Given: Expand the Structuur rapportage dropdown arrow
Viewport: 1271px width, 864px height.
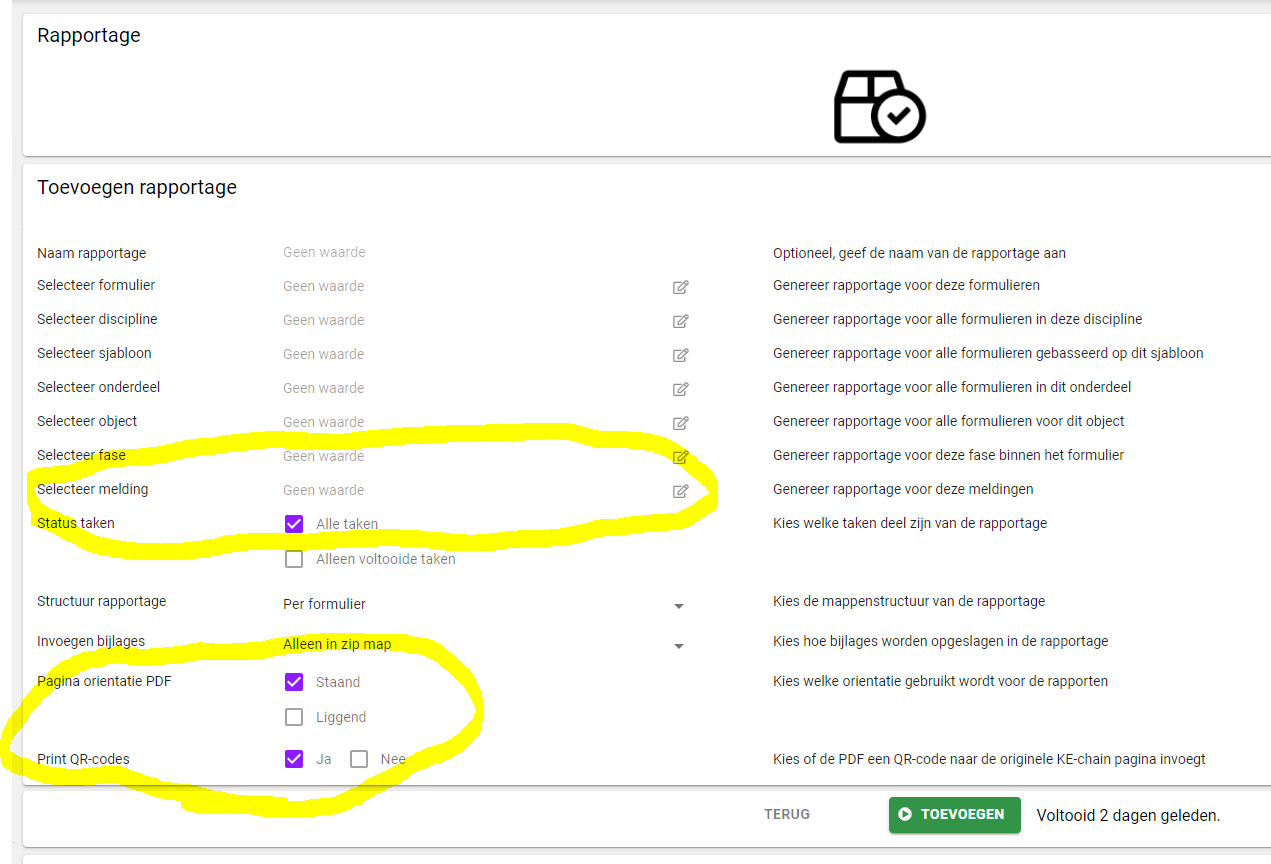Looking at the screenshot, I should coord(678,606).
